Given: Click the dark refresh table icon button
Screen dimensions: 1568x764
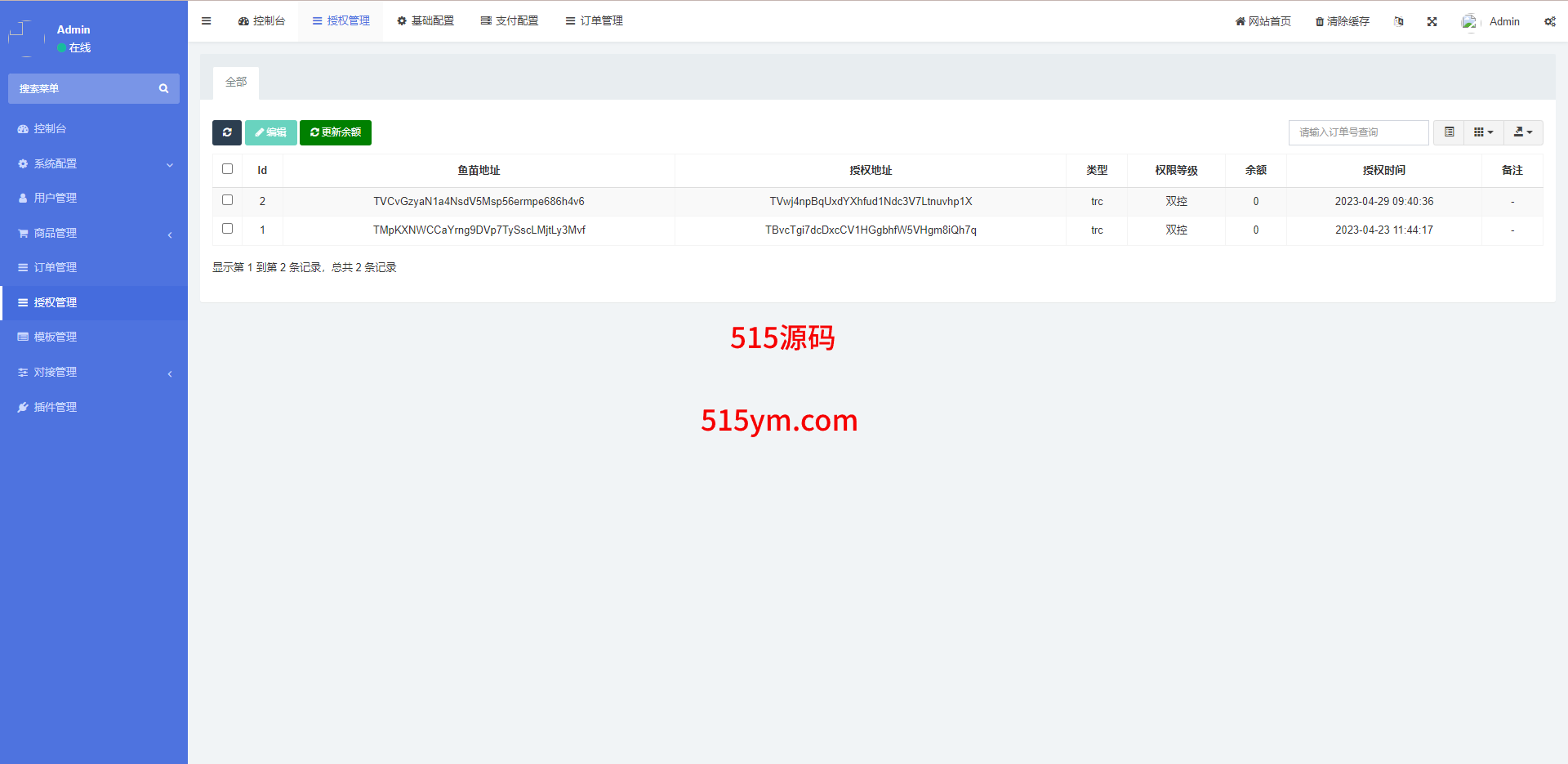Looking at the screenshot, I should tap(227, 132).
